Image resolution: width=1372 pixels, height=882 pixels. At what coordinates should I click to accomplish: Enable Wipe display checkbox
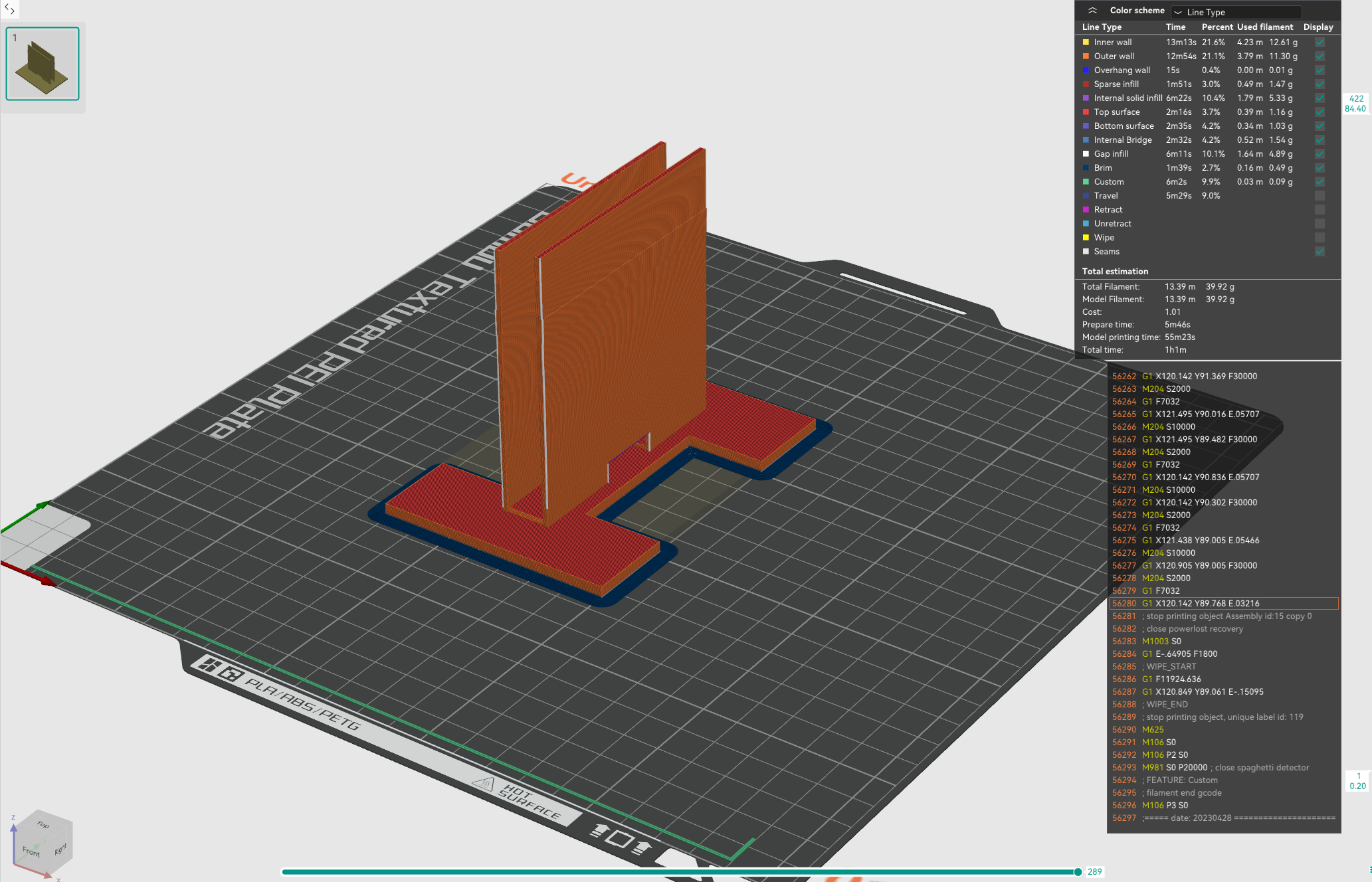1320,238
